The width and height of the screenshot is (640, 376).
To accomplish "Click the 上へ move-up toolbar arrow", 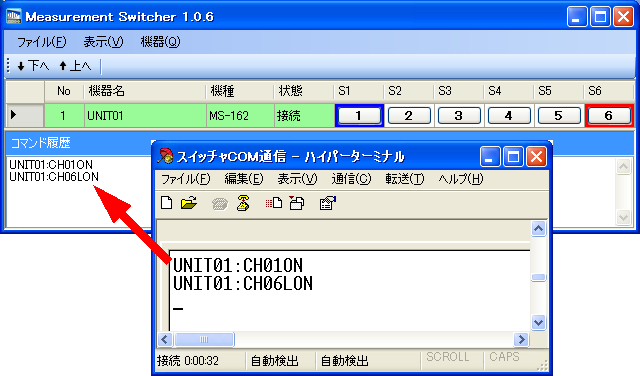I will tap(75, 66).
